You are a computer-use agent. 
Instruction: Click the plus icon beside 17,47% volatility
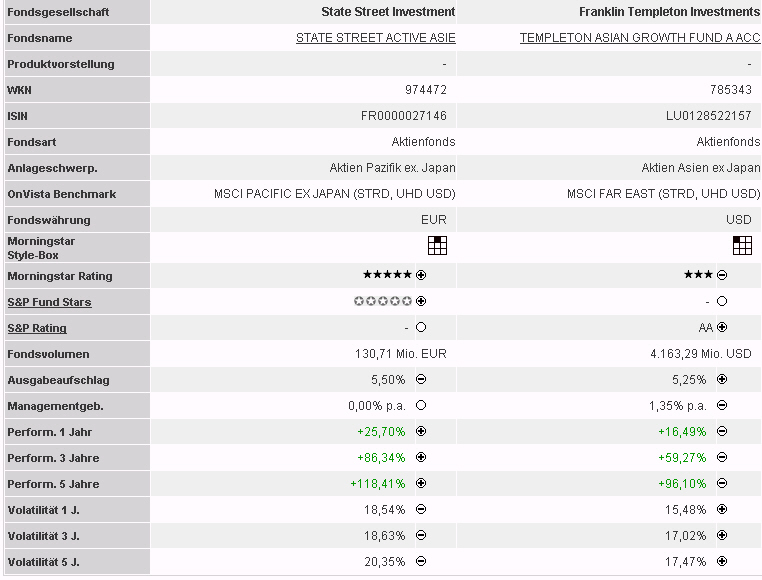(x=722, y=562)
